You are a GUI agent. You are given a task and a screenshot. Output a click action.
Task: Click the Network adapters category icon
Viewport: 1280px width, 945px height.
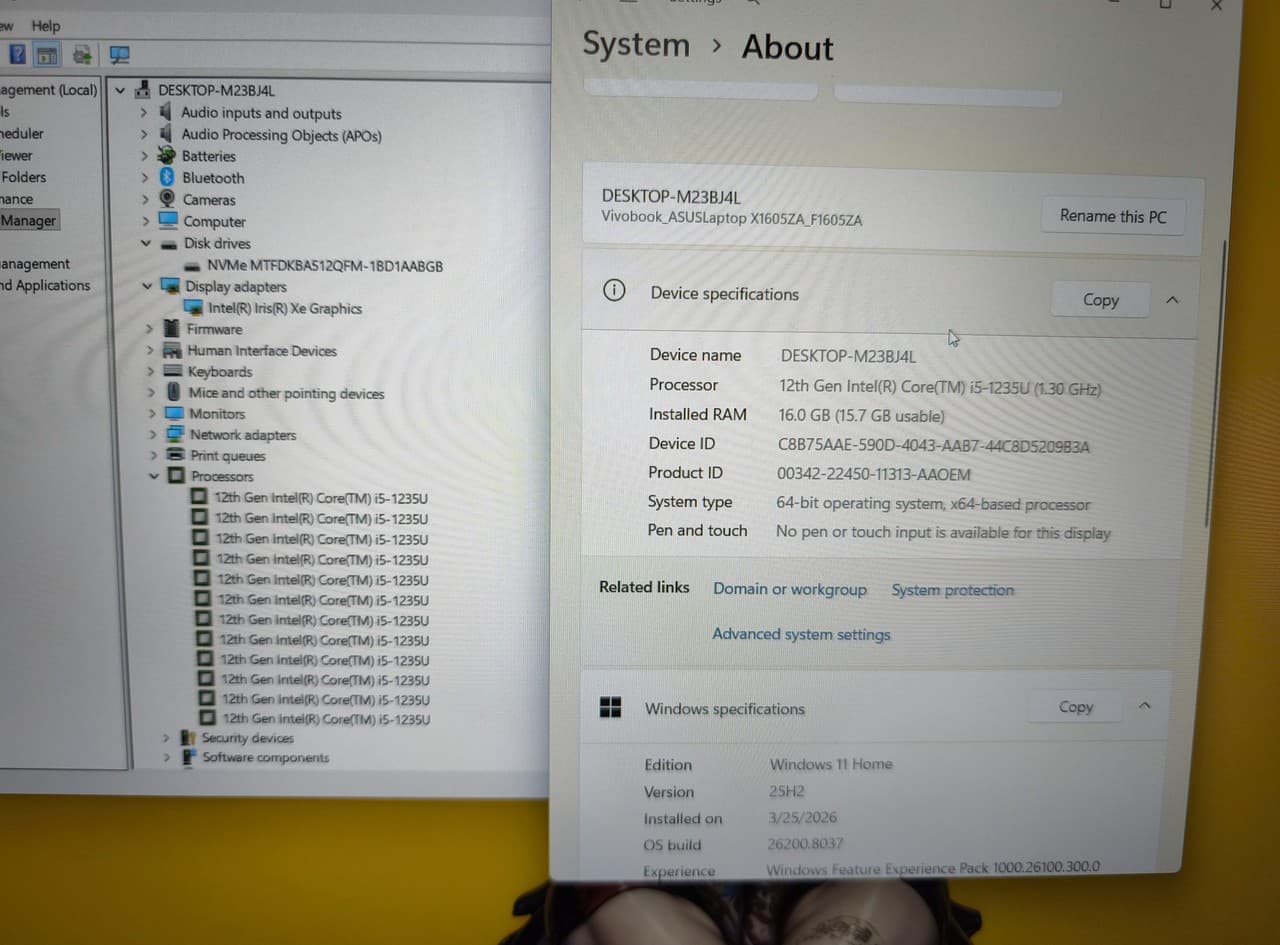[175, 434]
